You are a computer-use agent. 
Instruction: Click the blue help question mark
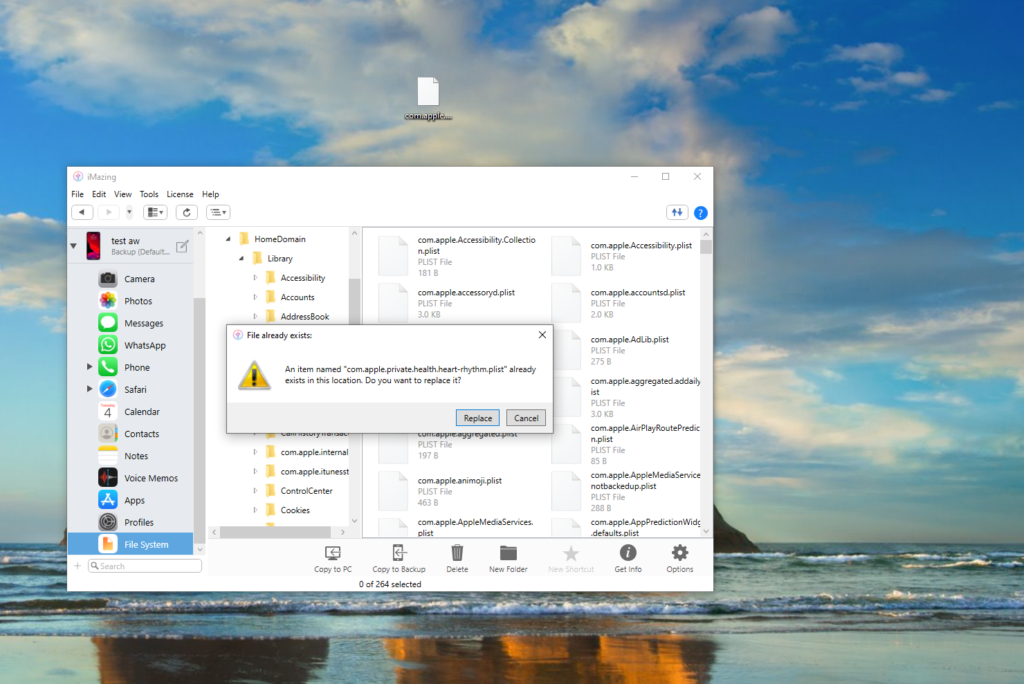701,213
